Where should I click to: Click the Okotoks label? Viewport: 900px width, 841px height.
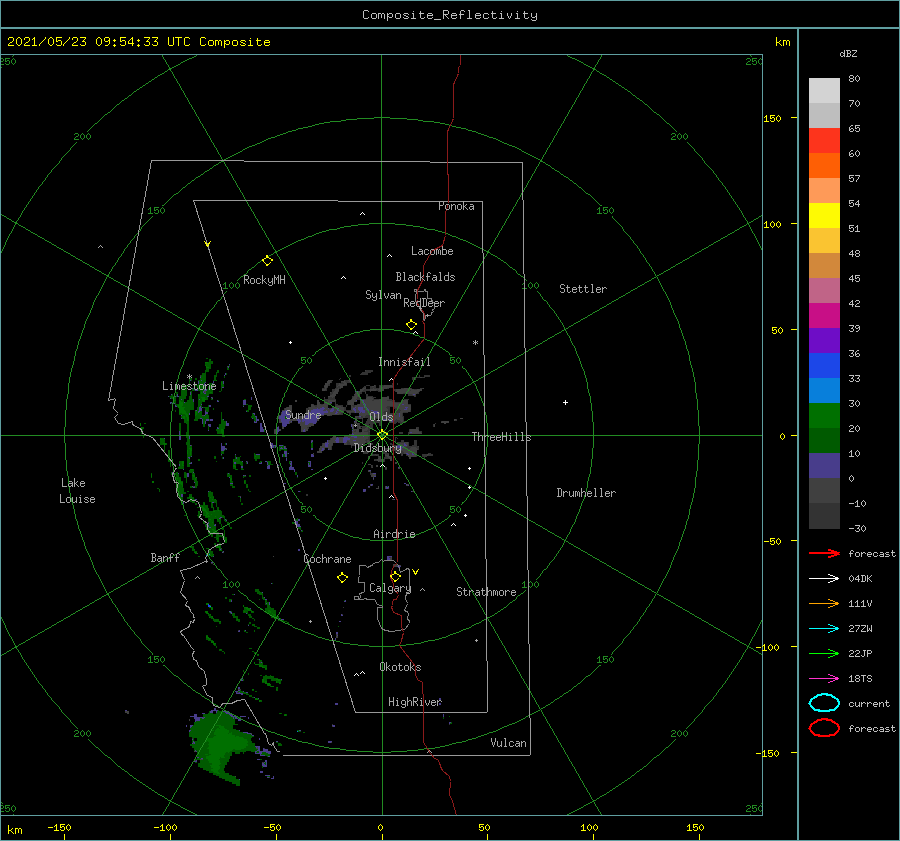400,667
